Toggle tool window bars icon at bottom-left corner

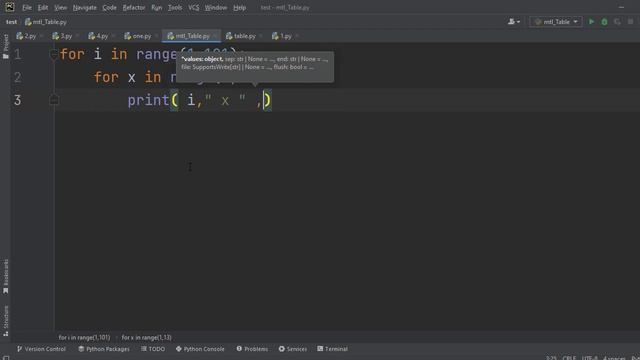click(6, 358)
